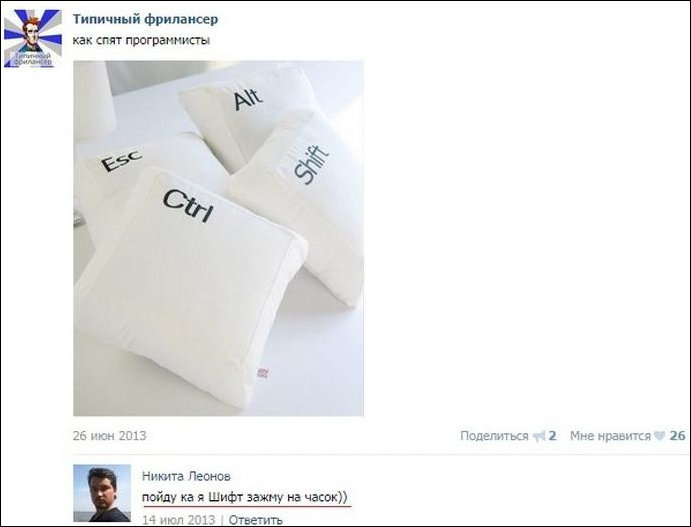This screenshot has height=527, width=691.
Task: Open the pillows photo attachment
Action: click(x=219, y=238)
